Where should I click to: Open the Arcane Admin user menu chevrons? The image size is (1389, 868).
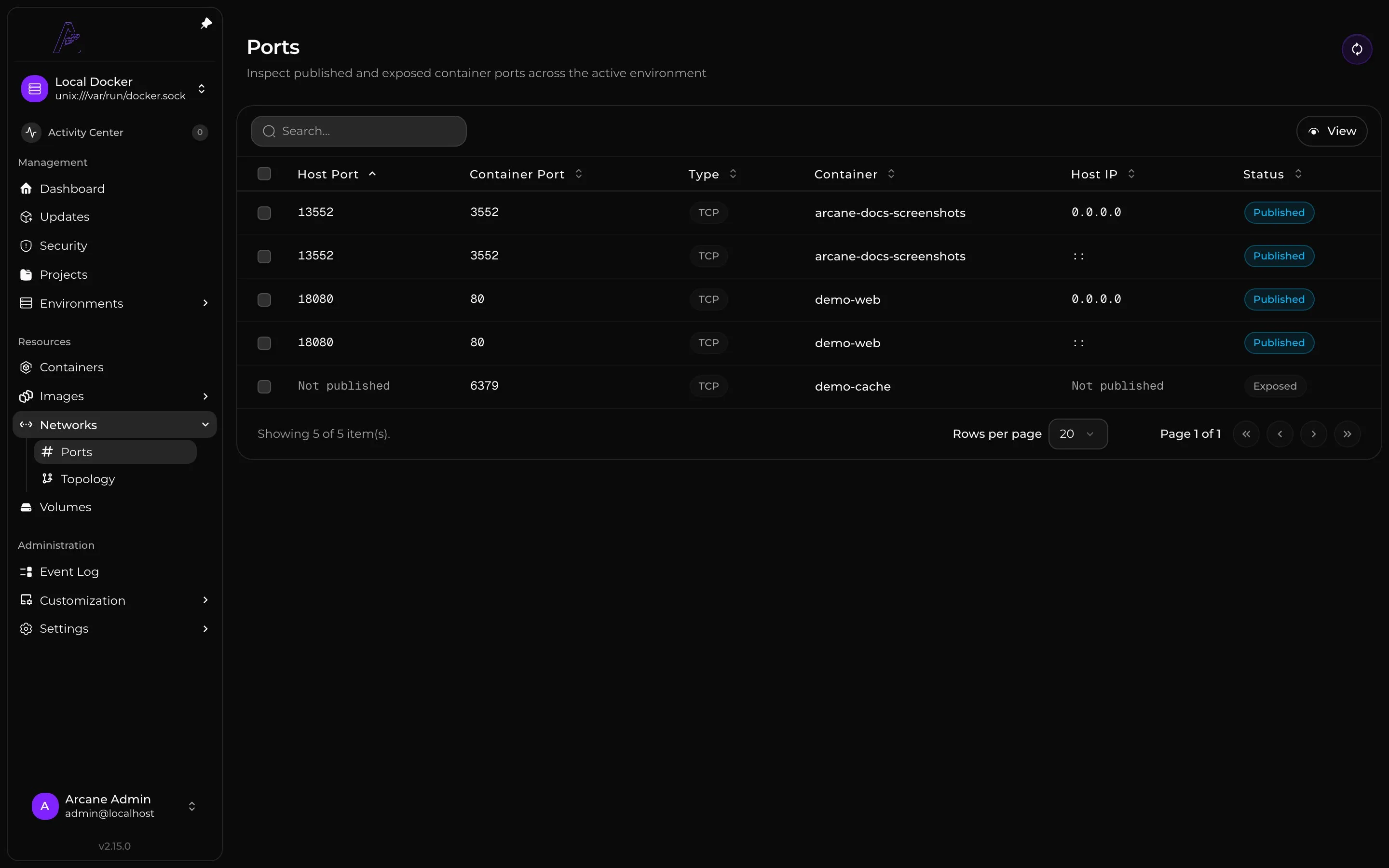pos(191,806)
